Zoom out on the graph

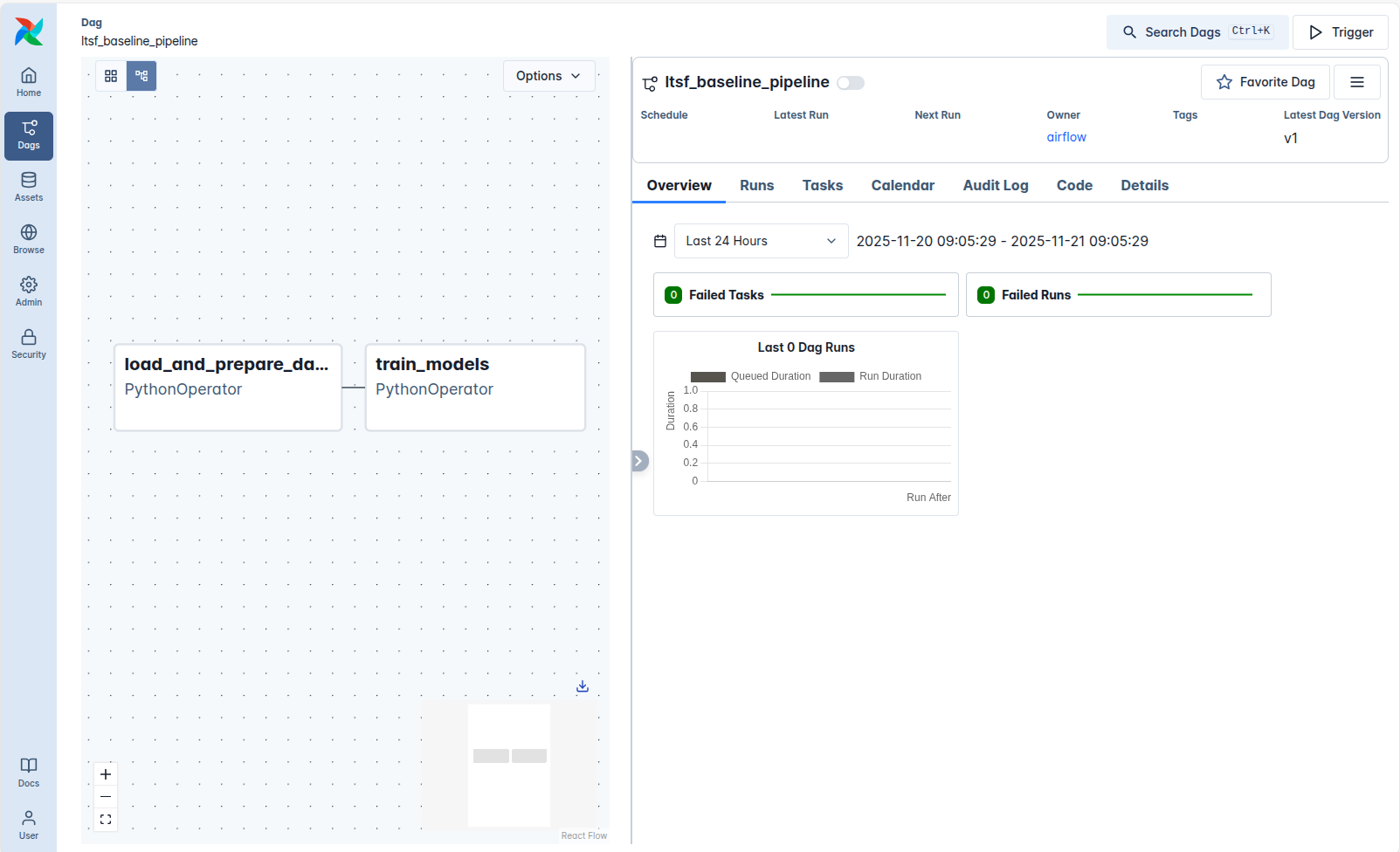[106, 797]
